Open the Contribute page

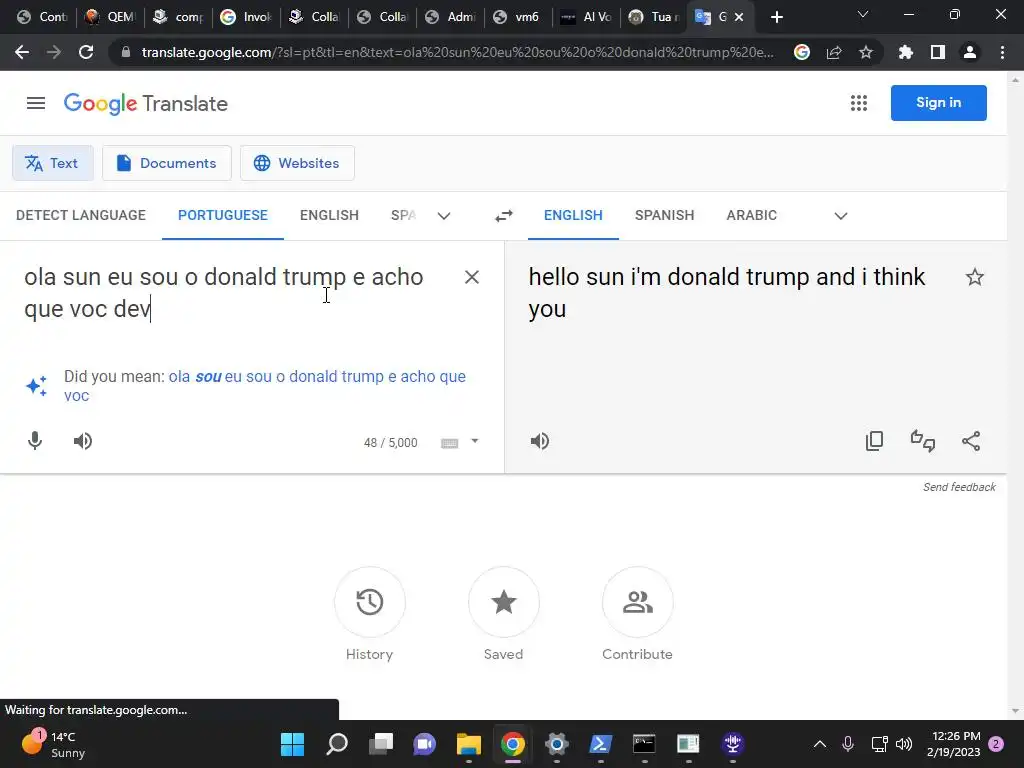637,602
